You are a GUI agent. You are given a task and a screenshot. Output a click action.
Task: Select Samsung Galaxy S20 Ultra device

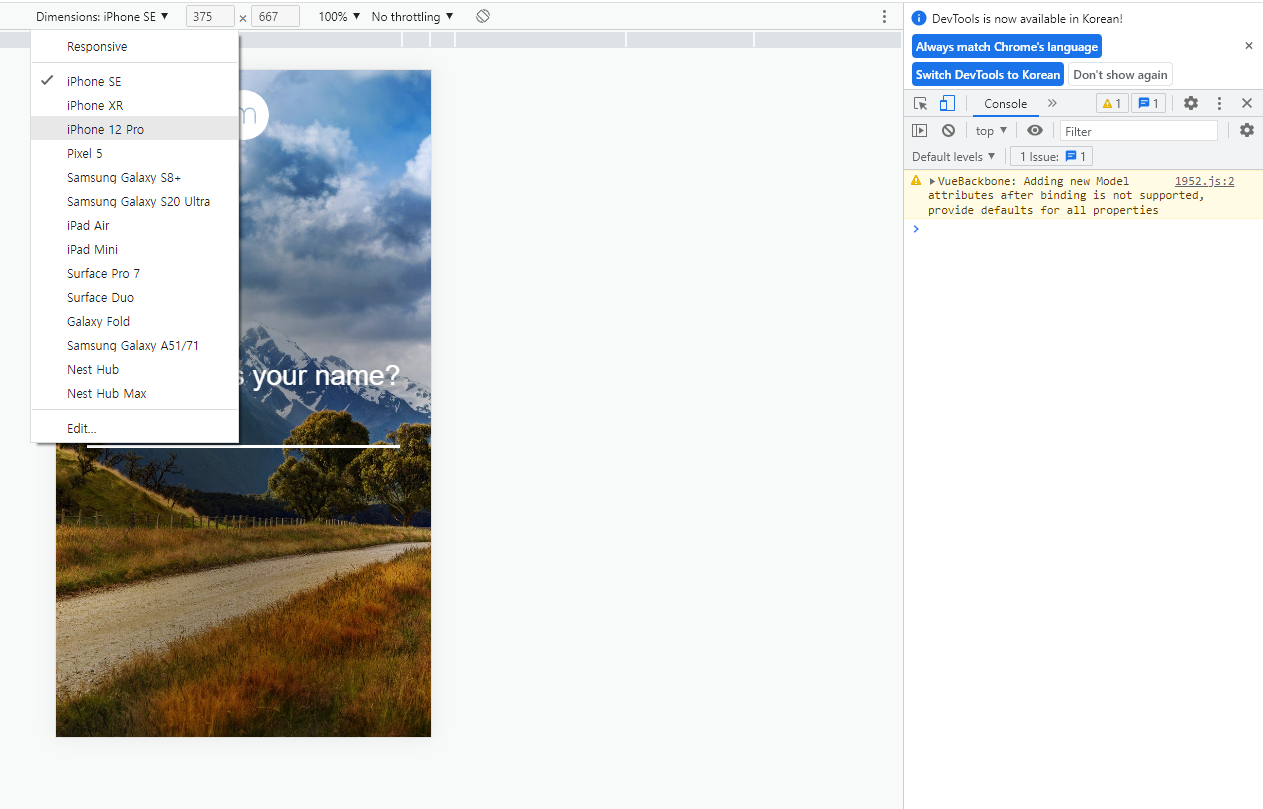[135, 202]
